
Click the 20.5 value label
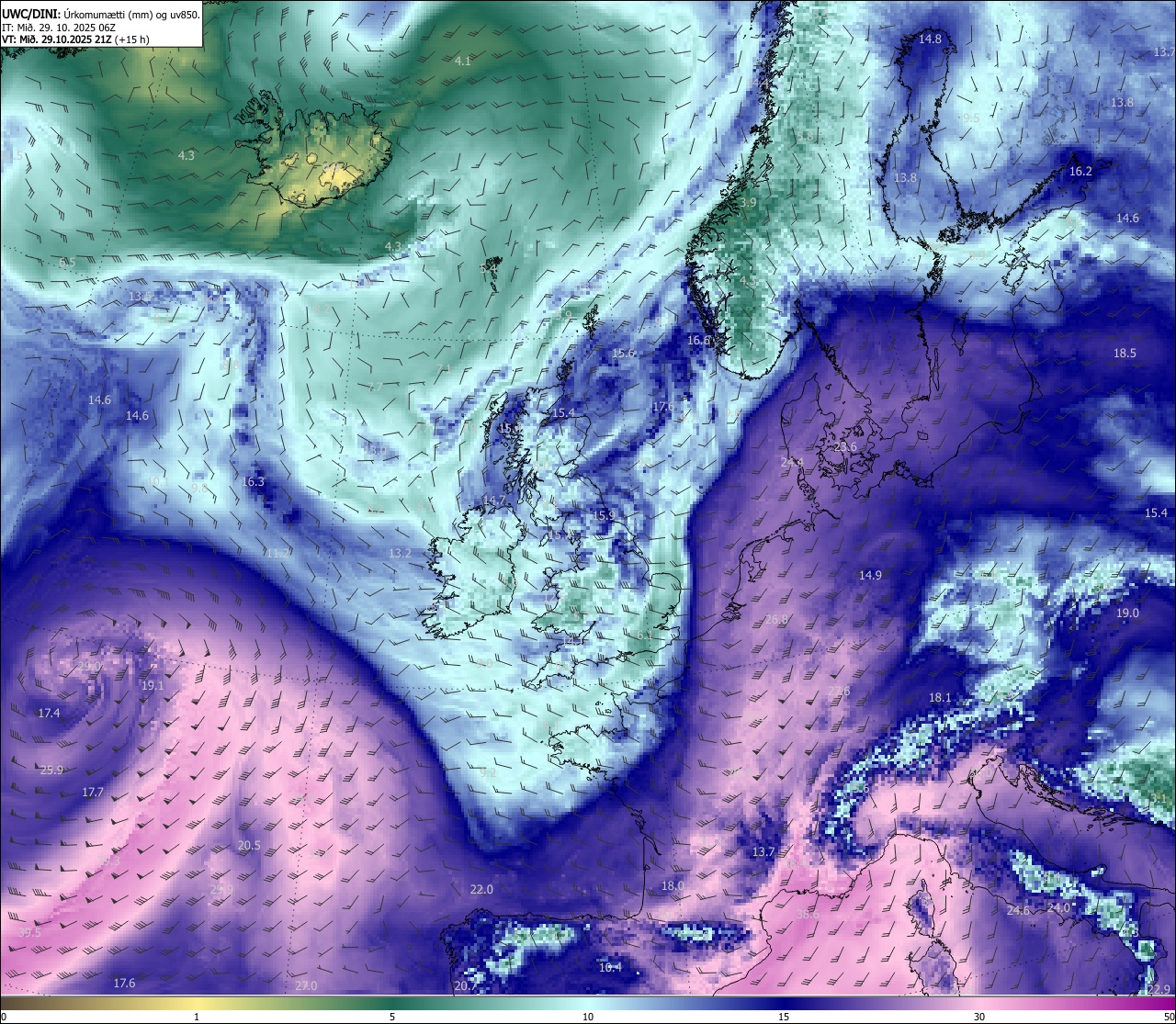pyautogui.click(x=249, y=846)
